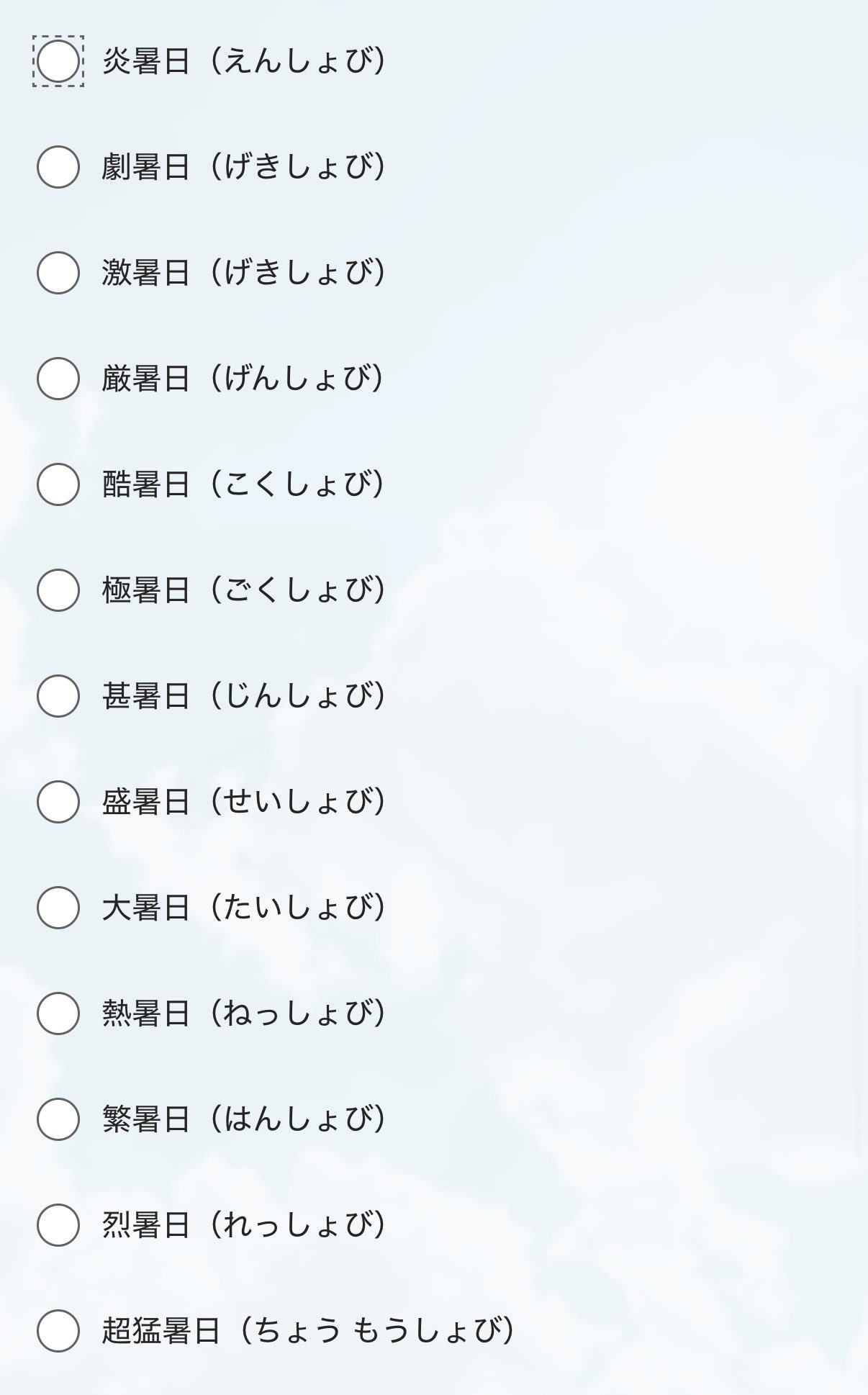Choose the 極暑日 (ごくしょび) radio button
This screenshot has height=1395, width=868.
58,590
